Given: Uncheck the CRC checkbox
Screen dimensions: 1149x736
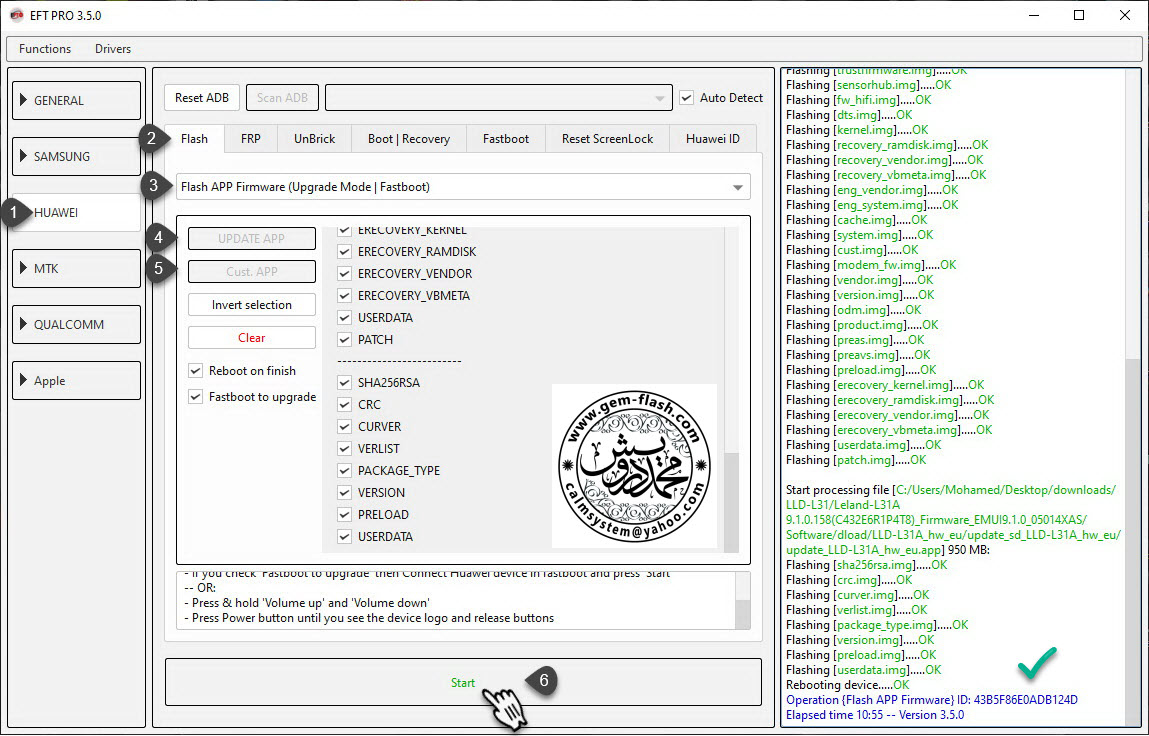Looking at the screenshot, I should pos(344,404).
